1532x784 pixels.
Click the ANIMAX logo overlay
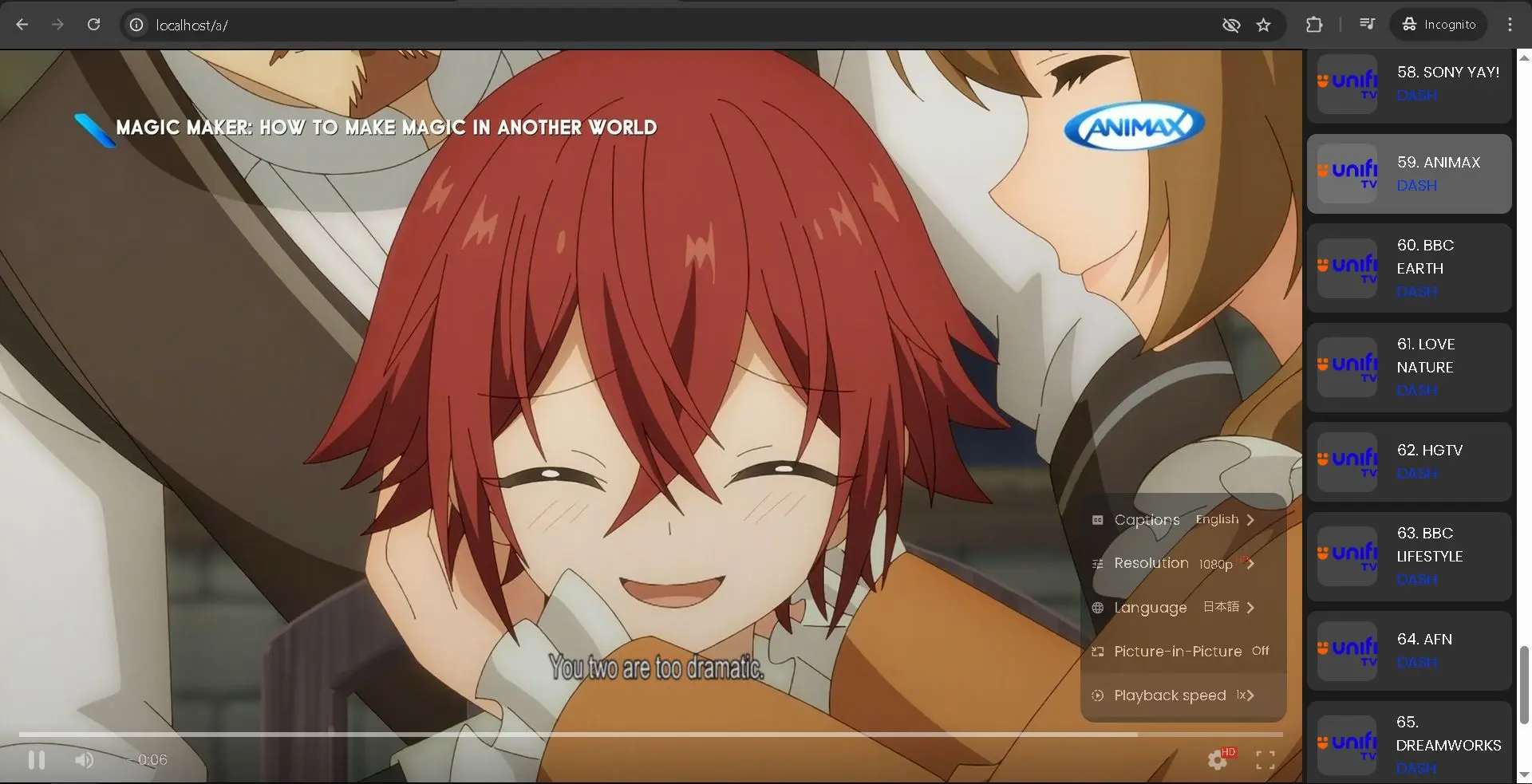1134,127
